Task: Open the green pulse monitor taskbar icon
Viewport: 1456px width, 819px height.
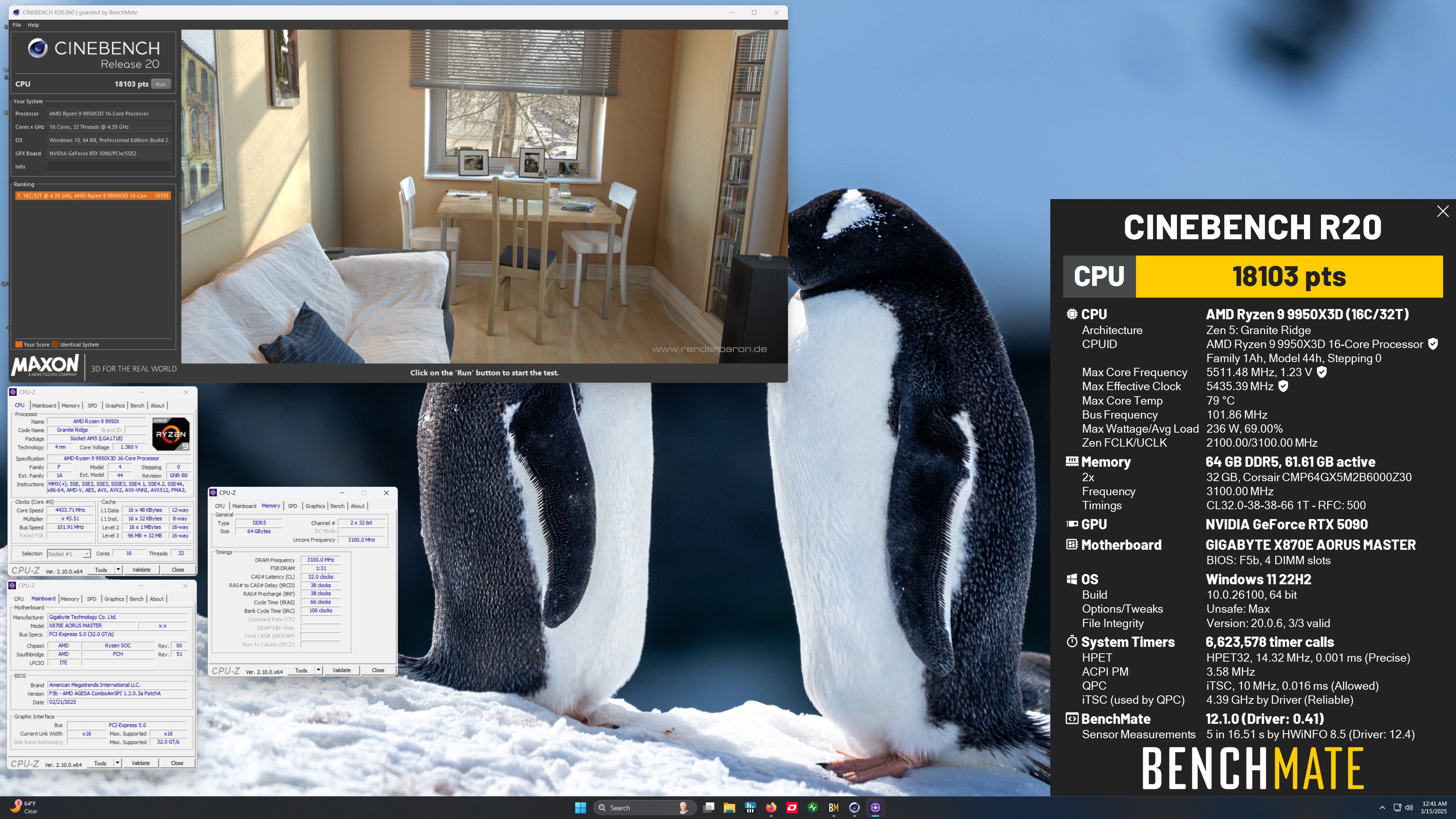Action: coord(813,808)
